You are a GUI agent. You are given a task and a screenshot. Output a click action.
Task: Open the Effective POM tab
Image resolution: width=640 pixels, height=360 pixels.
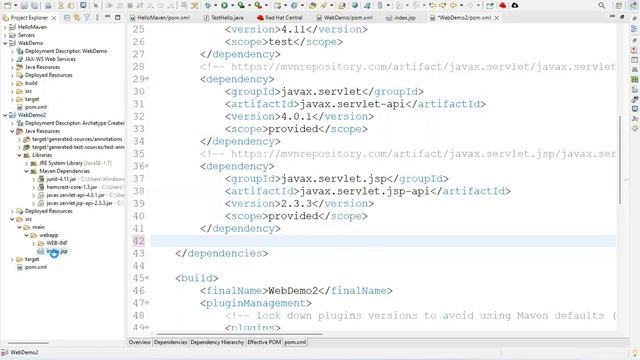(264, 342)
